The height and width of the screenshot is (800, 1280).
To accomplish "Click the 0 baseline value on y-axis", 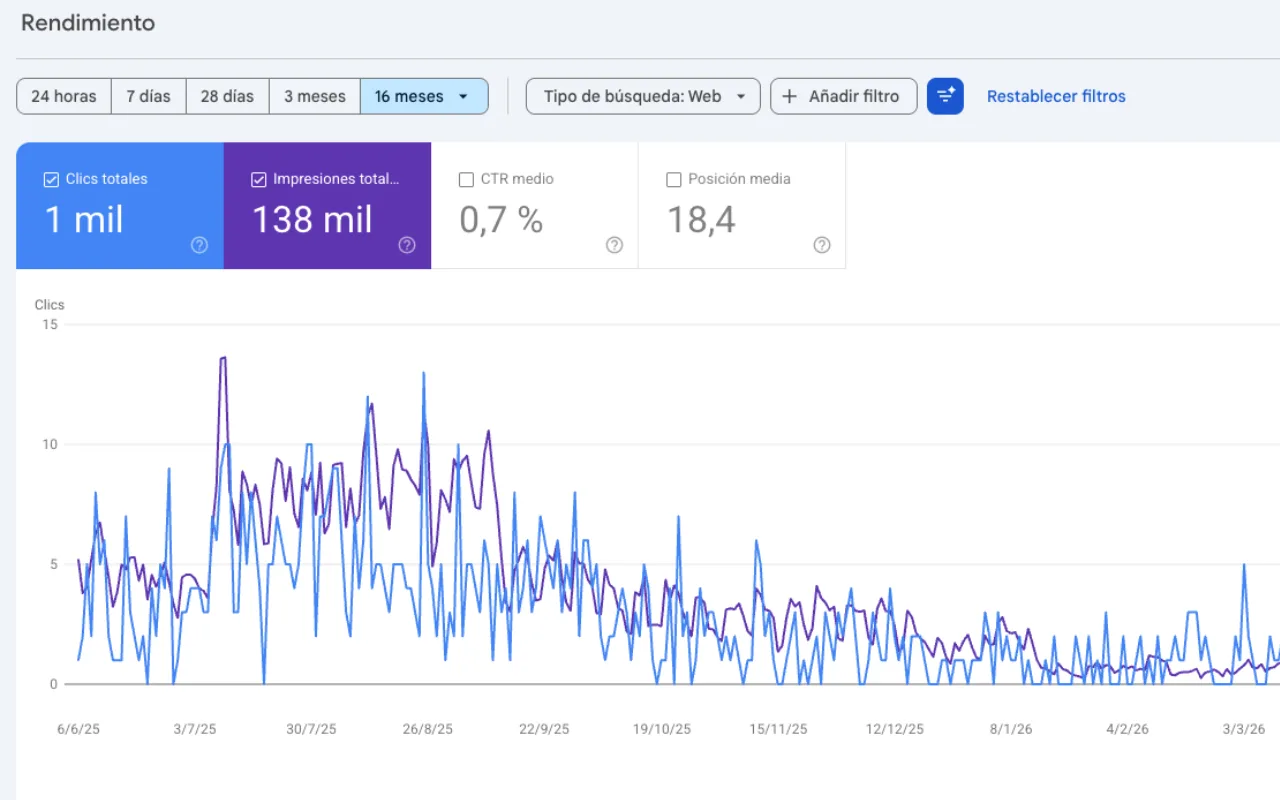I will (x=54, y=684).
